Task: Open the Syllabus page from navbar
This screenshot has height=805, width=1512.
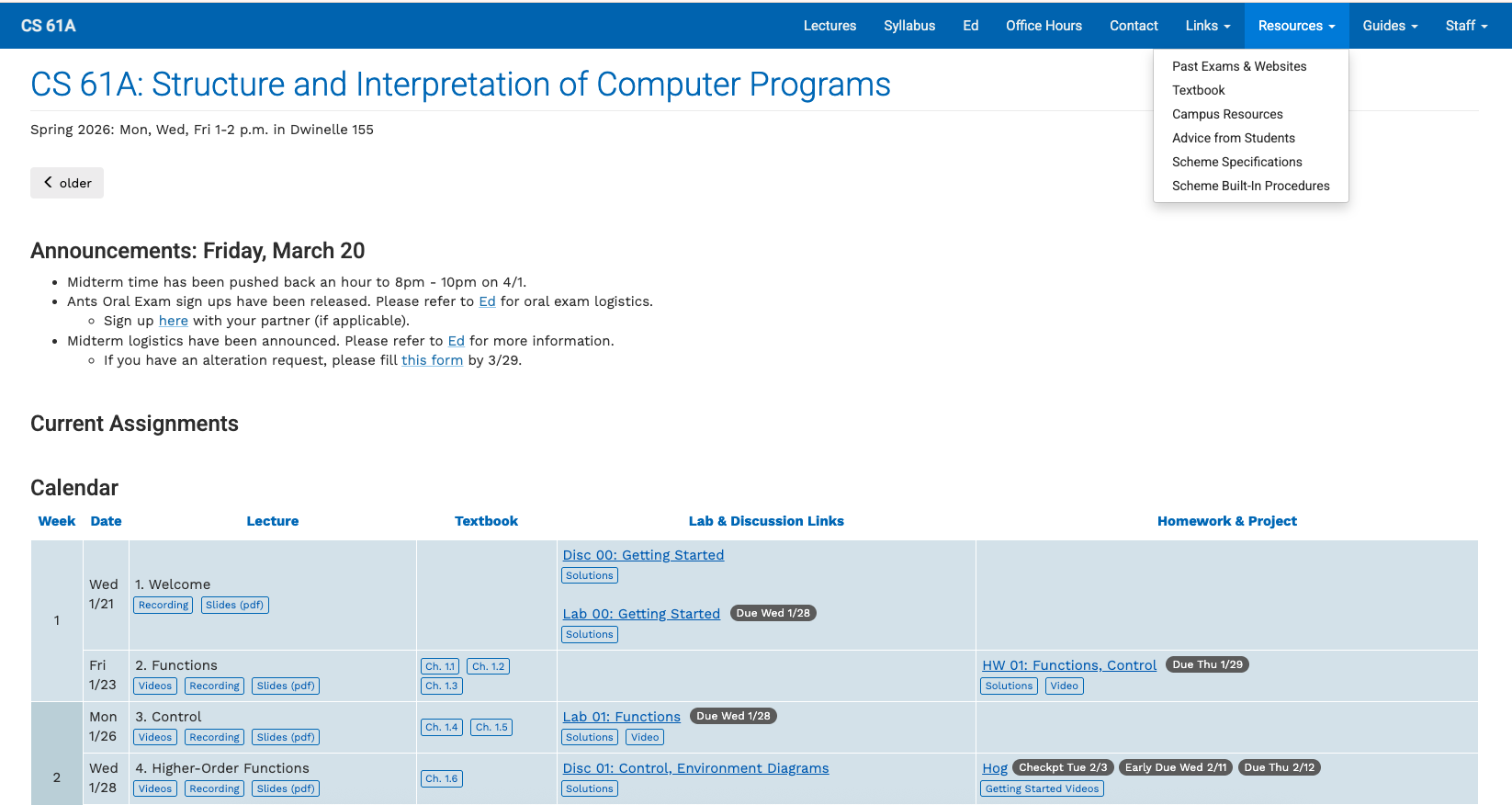Action: click(909, 26)
